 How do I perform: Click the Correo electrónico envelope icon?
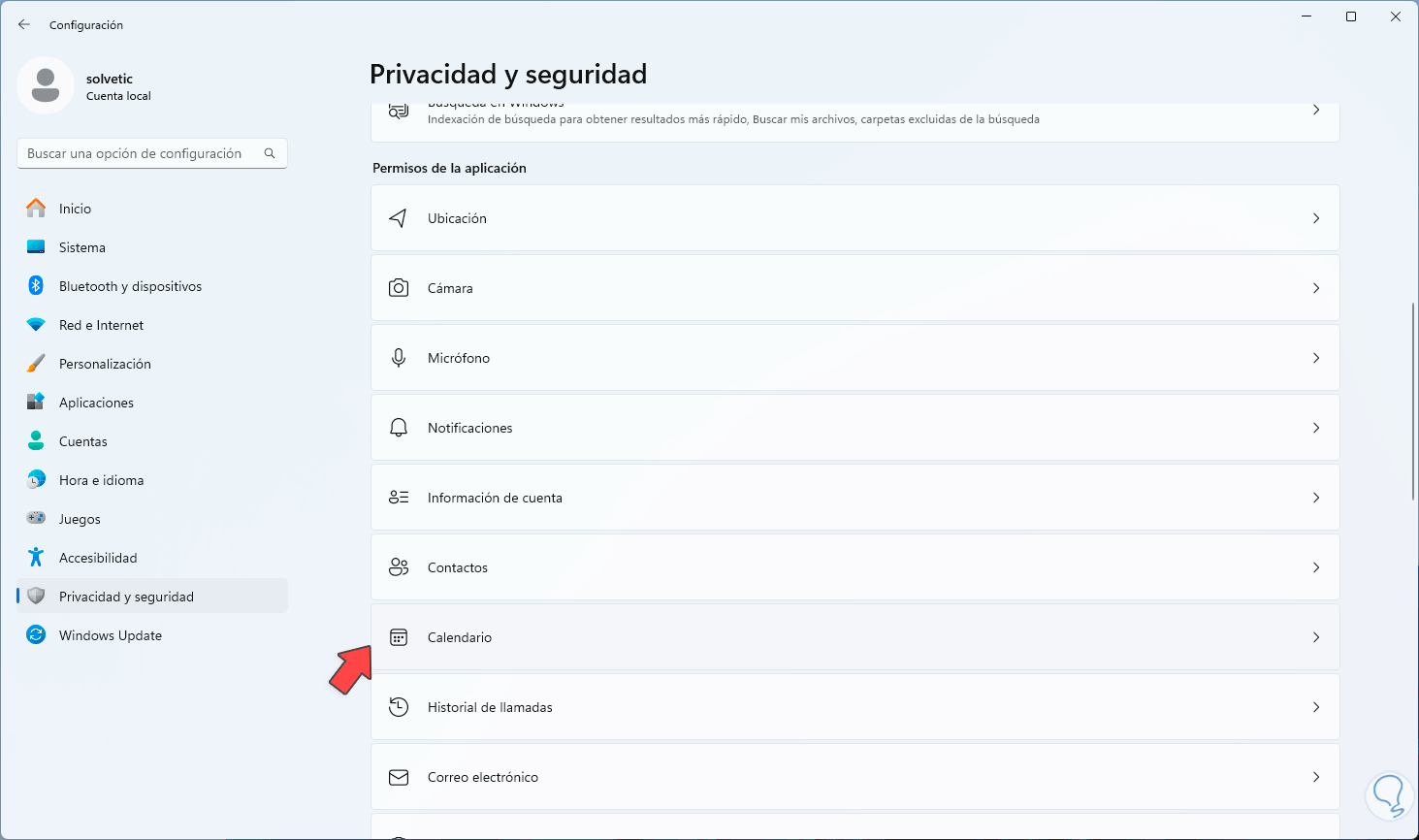[x=398, y=777]
